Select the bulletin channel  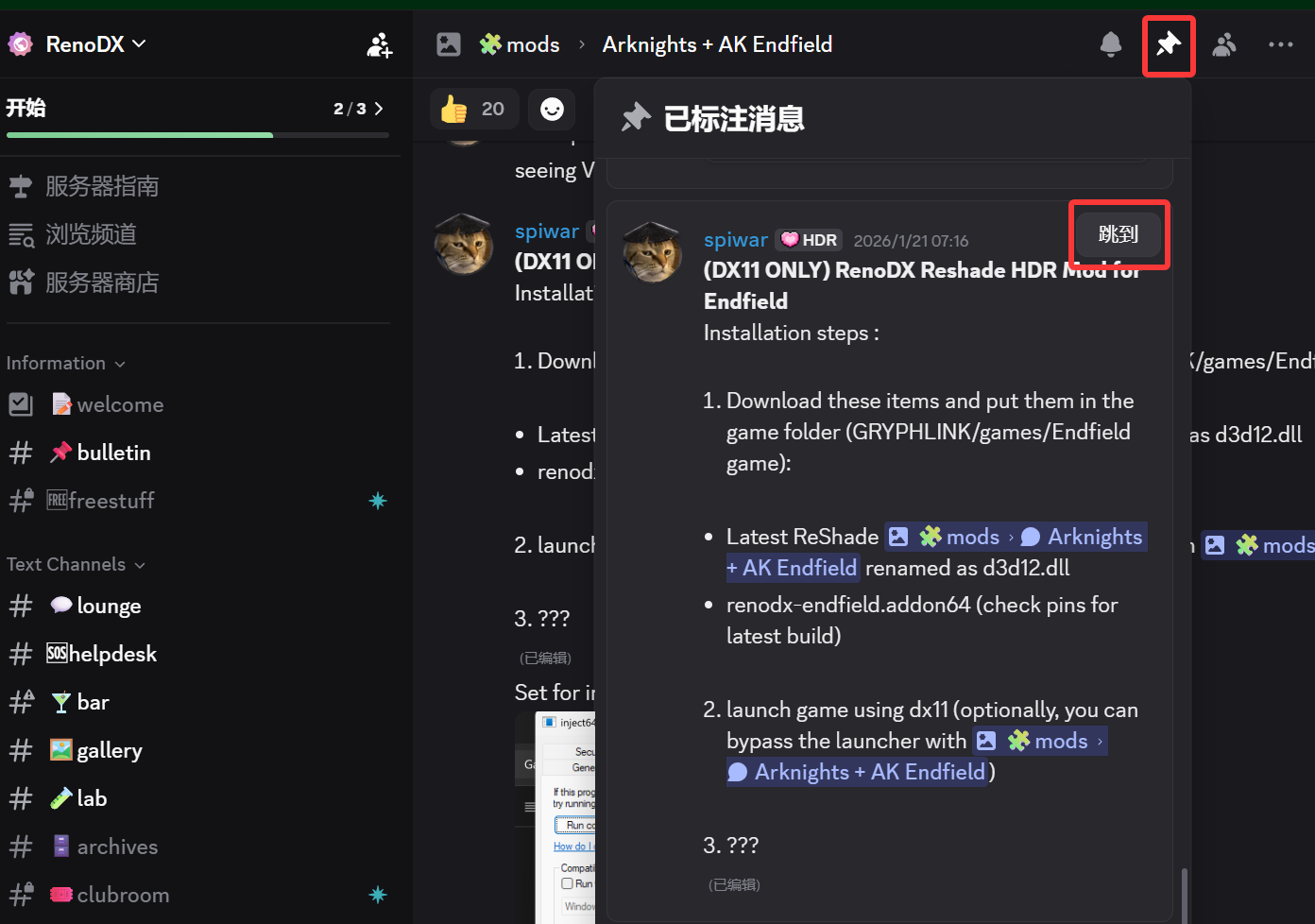pos(113,453)
